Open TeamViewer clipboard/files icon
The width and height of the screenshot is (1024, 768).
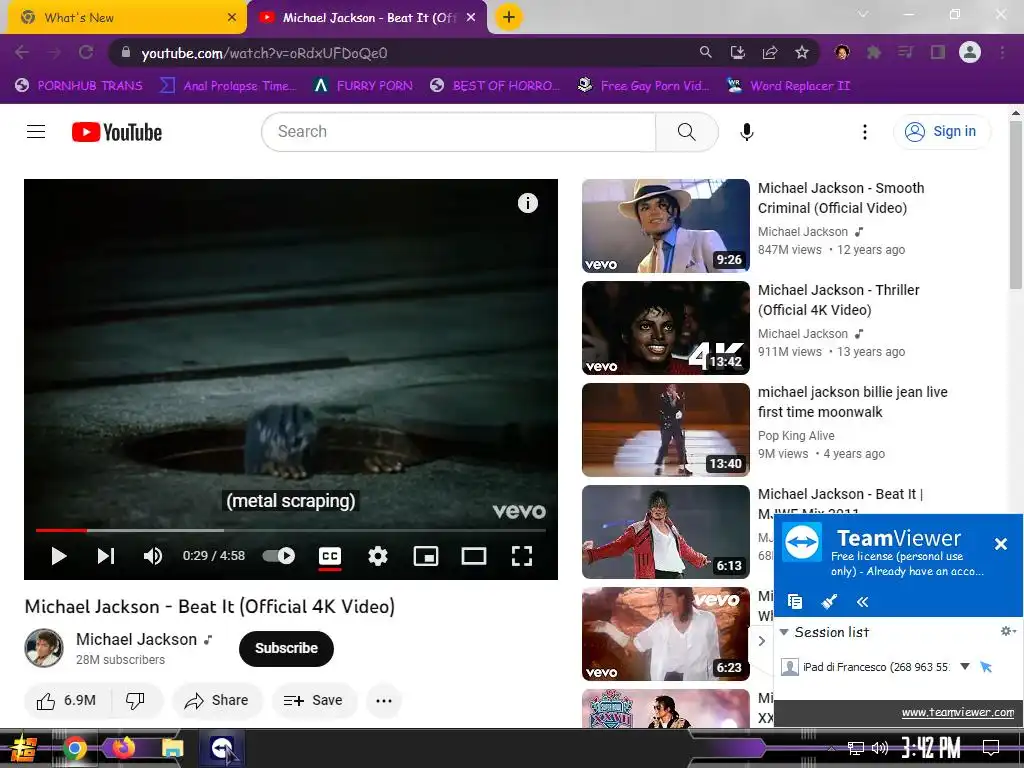(x=795, y=601)
